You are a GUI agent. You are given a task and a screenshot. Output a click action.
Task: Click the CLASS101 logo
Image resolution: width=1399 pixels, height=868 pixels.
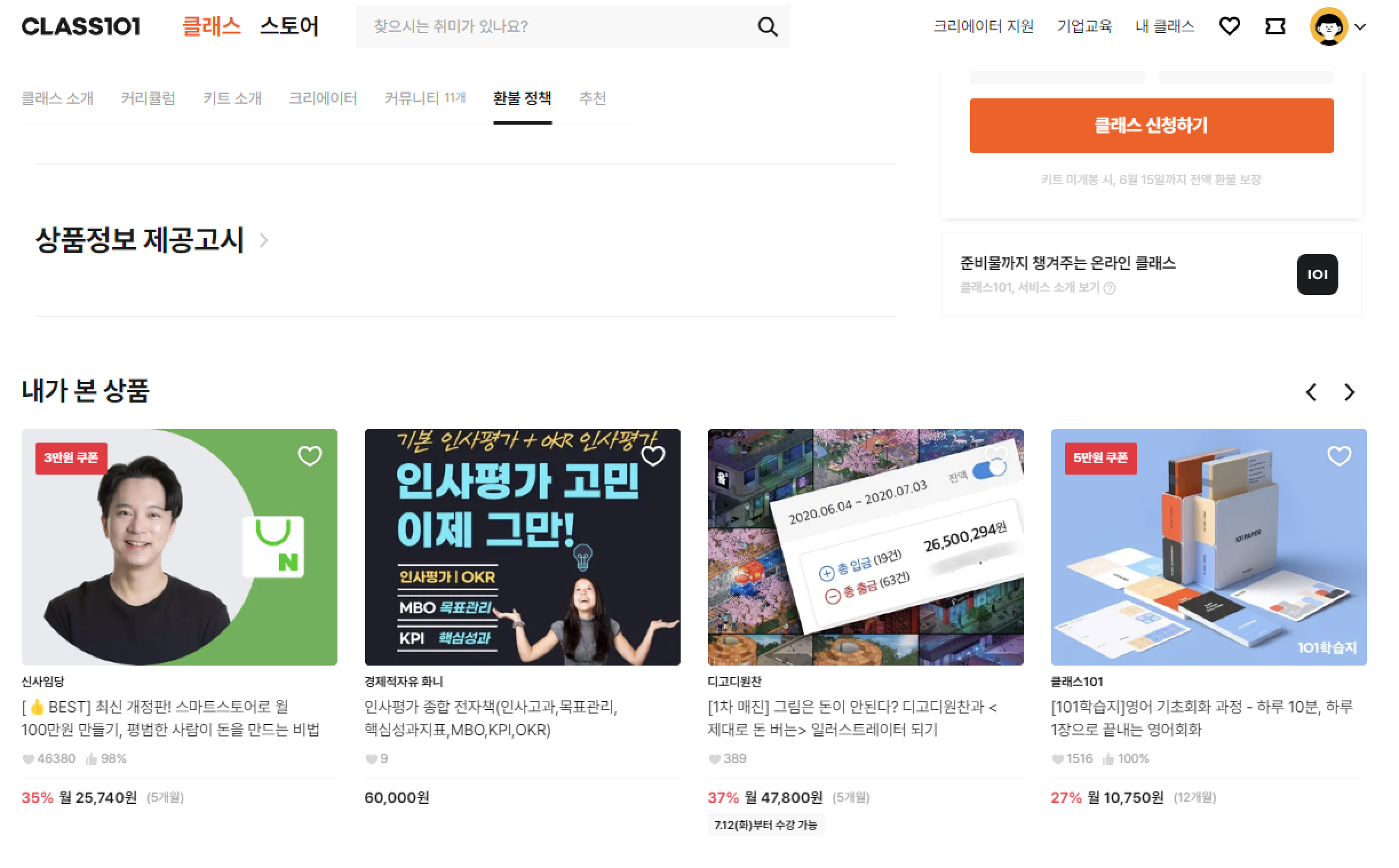(x=81, y=26)
